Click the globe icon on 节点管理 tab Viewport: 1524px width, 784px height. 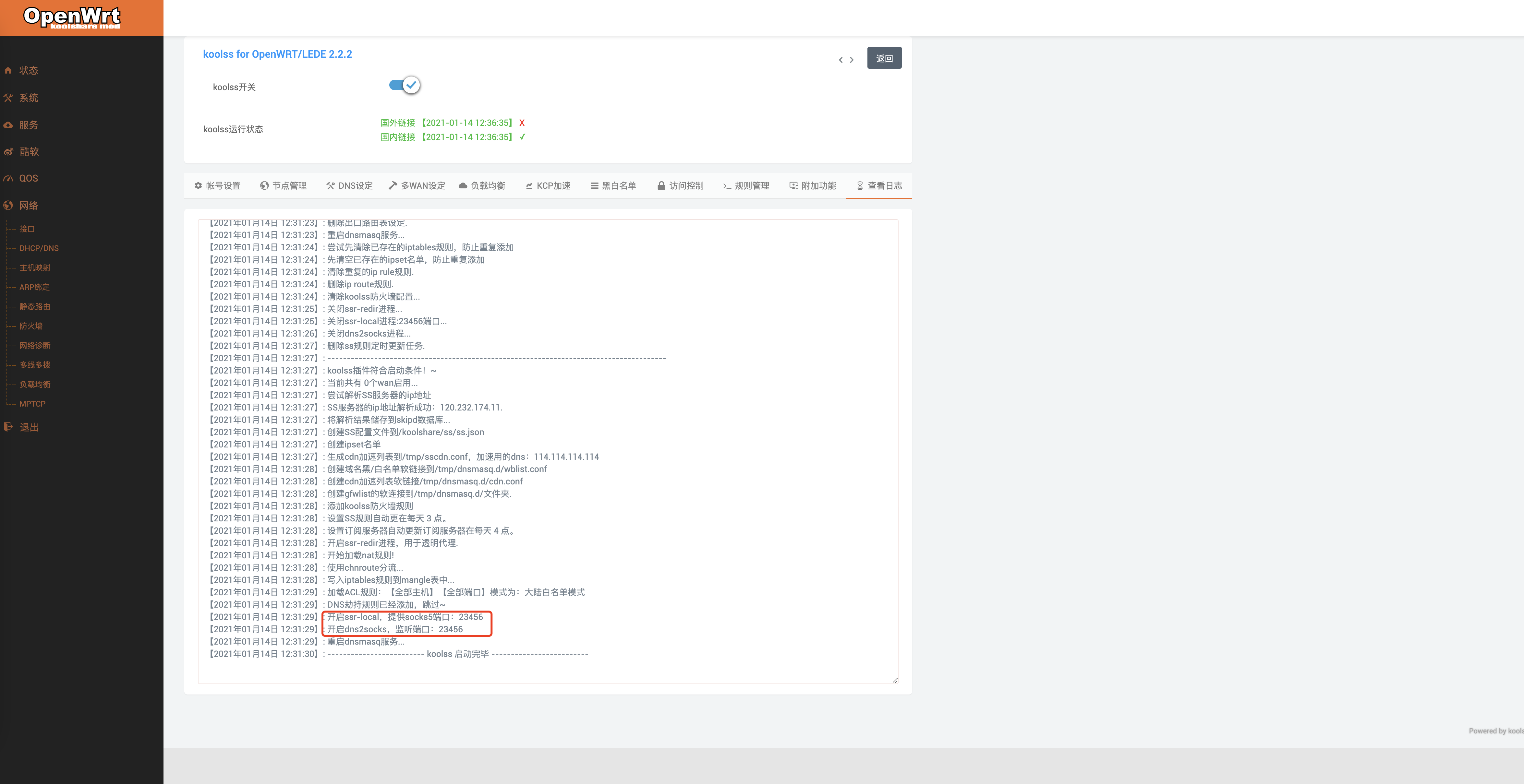pyautogui.click(x=264, y=186)
